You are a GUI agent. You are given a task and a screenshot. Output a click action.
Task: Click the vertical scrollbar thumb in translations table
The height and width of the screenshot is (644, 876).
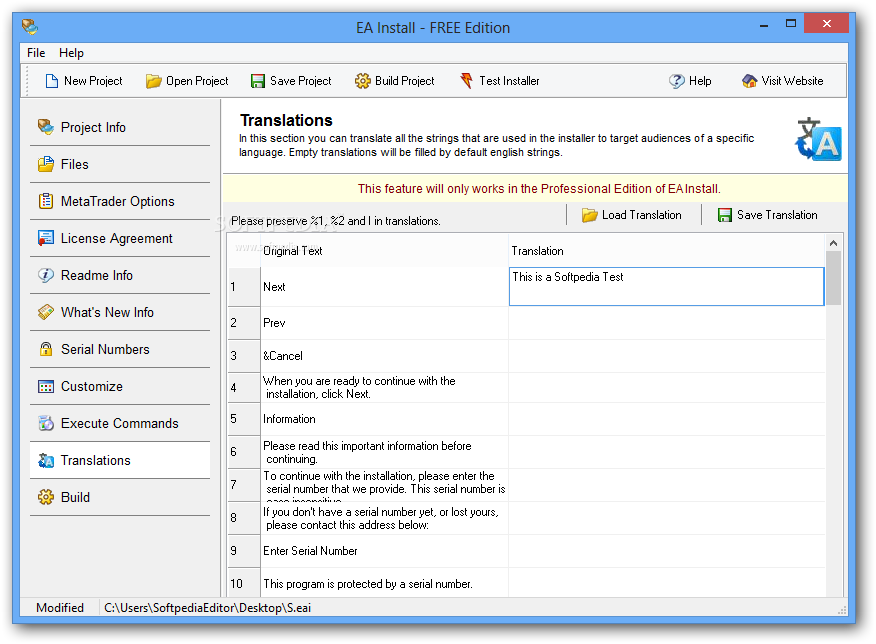(x=834, y=278)
